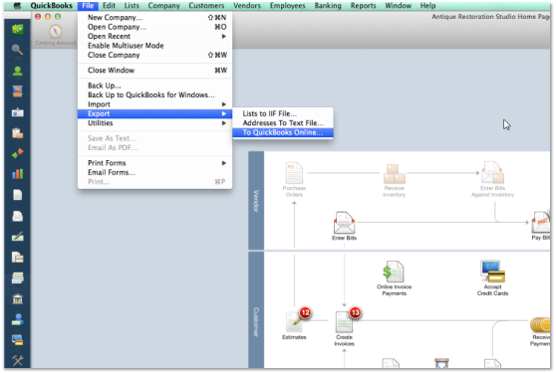Open the Purchase Orders workflow icon
Viewport: 556px width, 374px height.
point(294,173)
